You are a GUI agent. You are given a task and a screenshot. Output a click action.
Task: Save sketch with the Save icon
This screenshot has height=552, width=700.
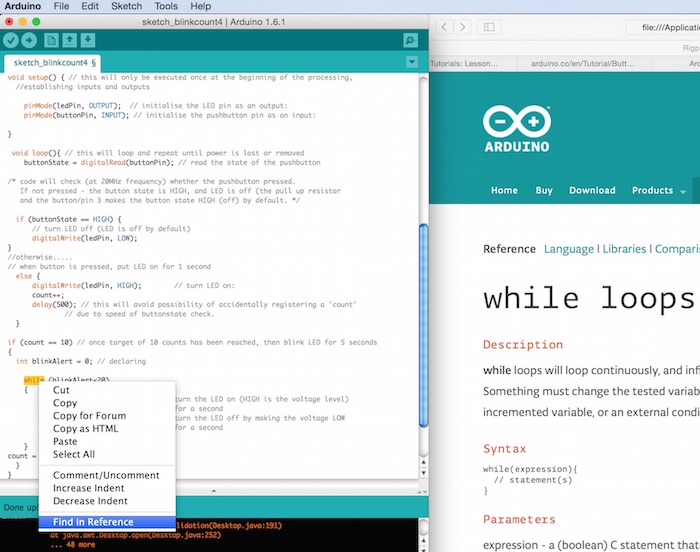point(88,41)
